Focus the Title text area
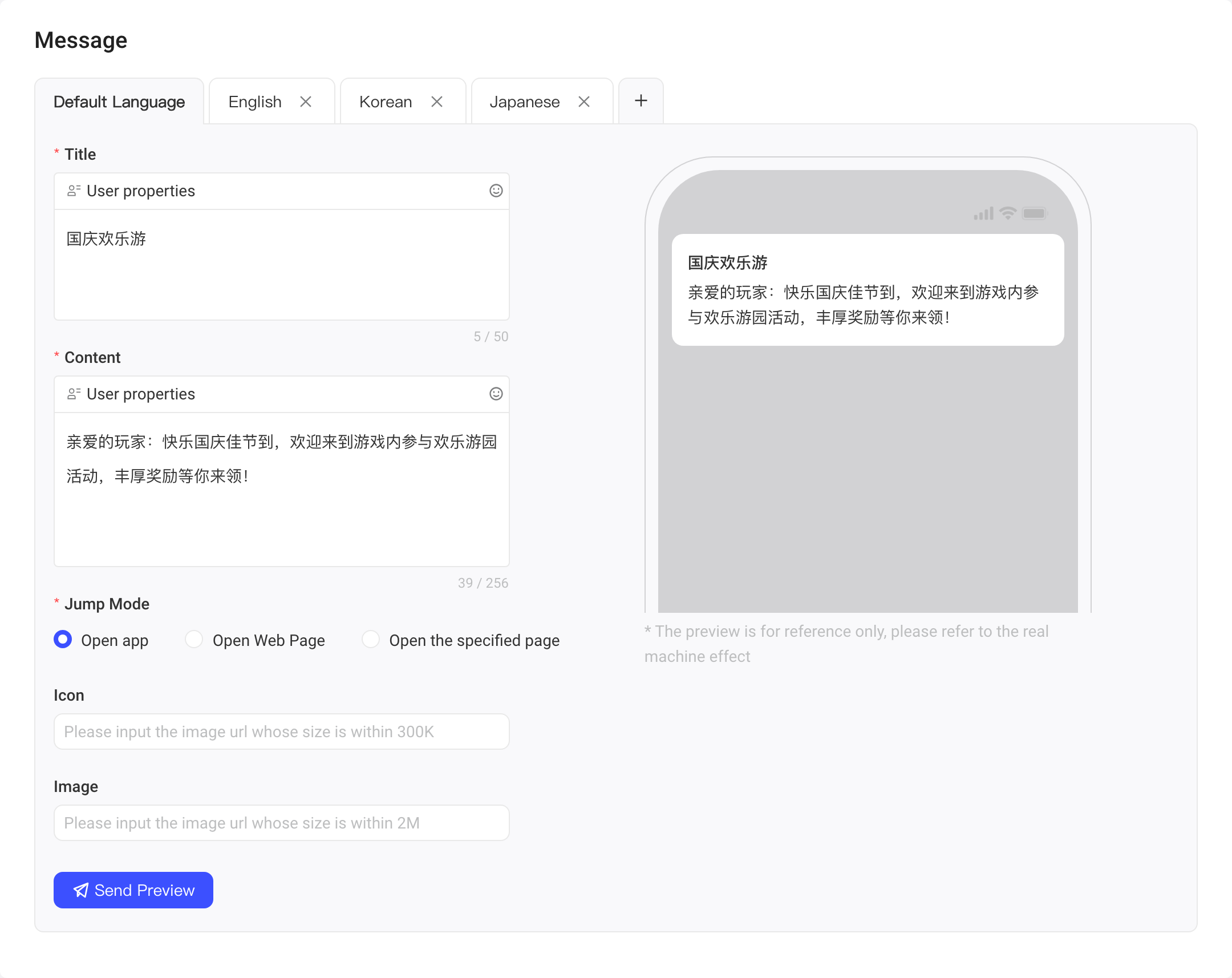1232x978 pixels. (281, 265)
